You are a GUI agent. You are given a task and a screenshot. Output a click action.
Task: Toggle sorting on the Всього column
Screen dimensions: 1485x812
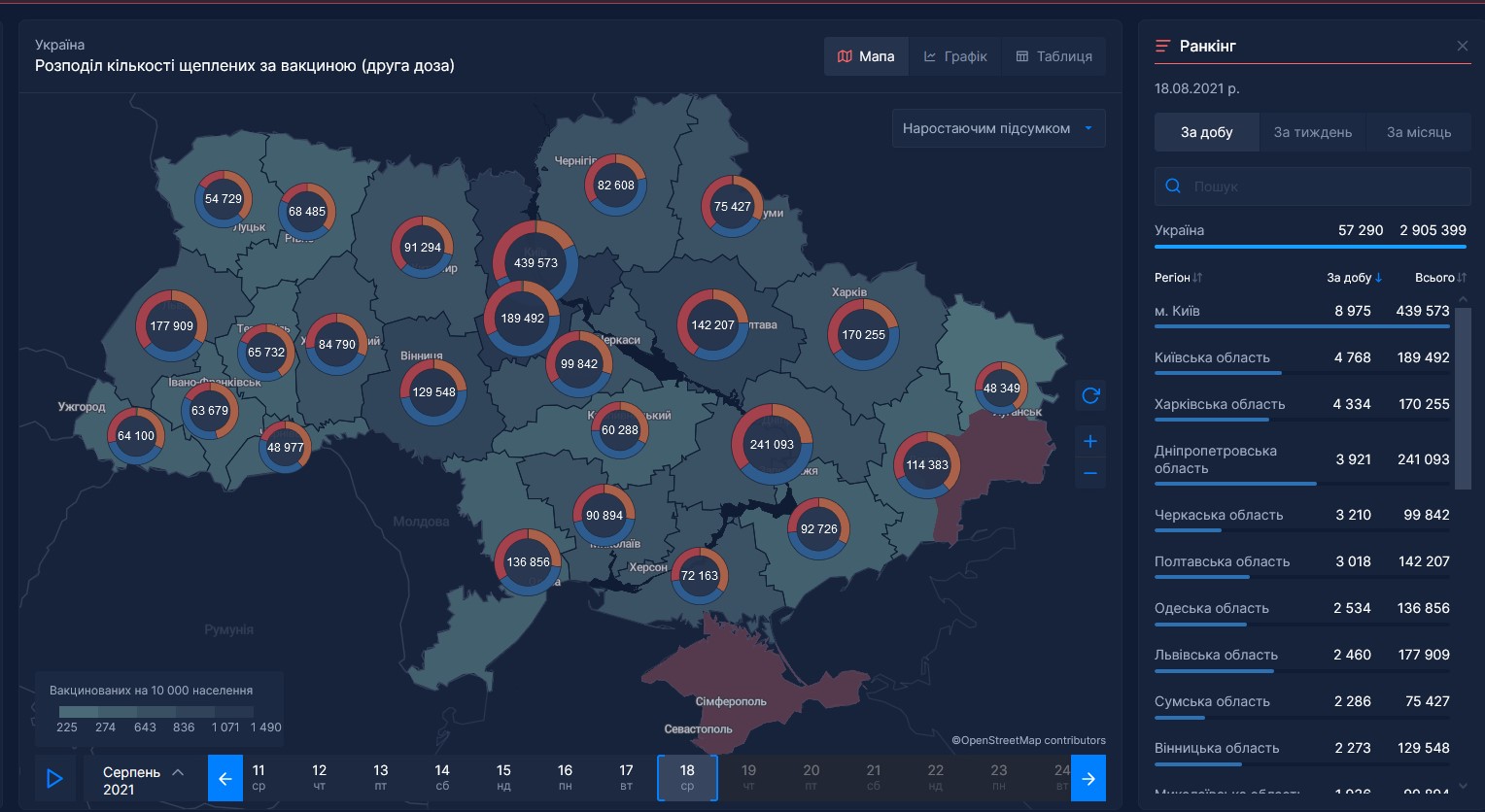pyautogui.click(x=1439, y=278)
